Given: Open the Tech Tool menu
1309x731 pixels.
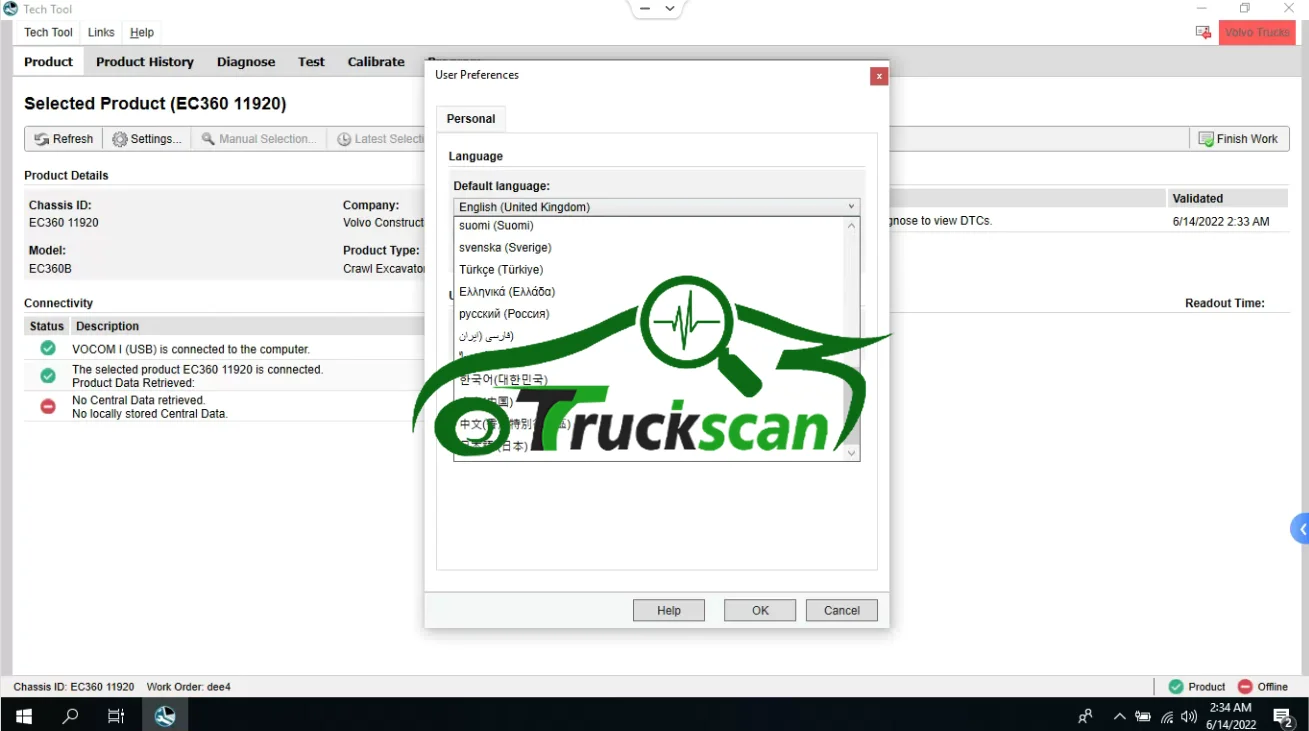Looking at the screenshot, I should coord(48,32).
